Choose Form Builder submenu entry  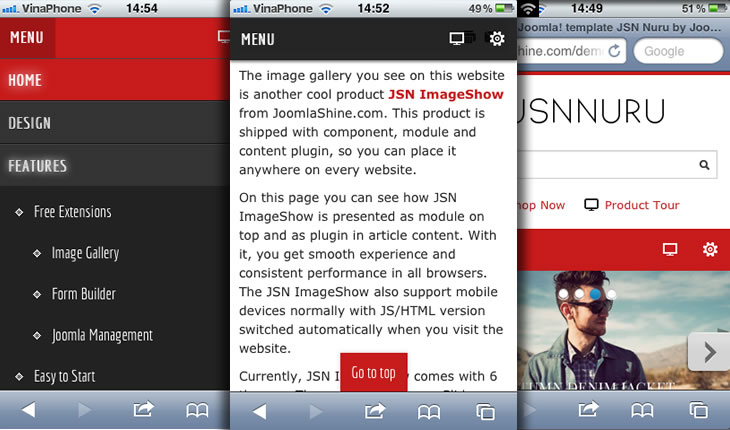[83, 294]
